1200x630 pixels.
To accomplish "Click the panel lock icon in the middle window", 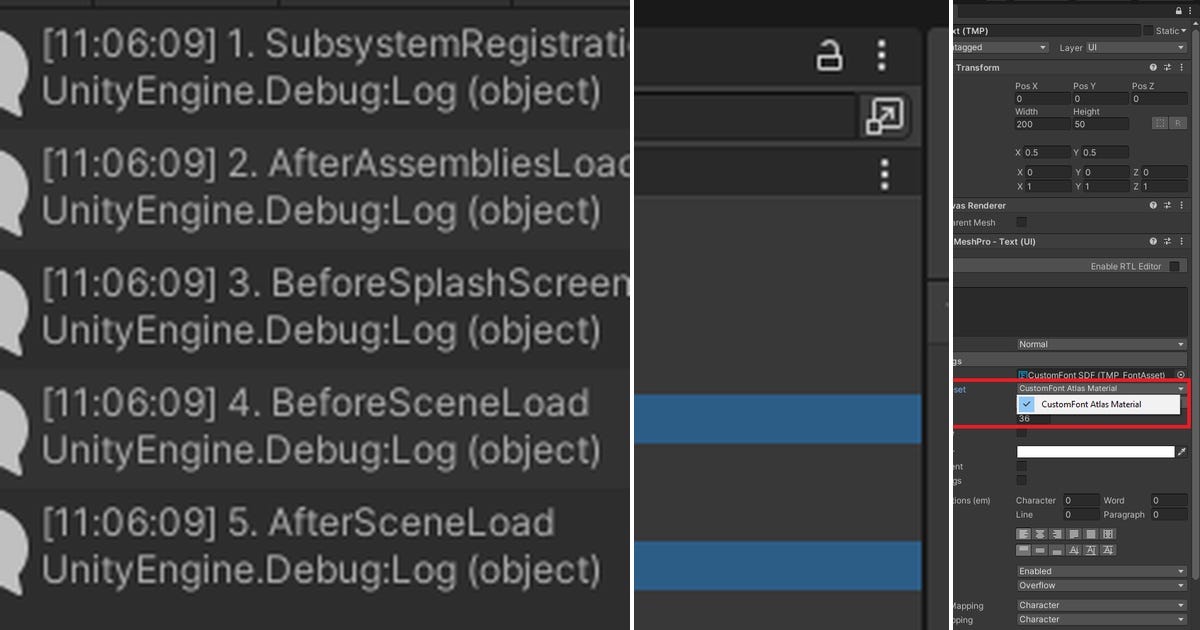I will (x=829, y=55).
